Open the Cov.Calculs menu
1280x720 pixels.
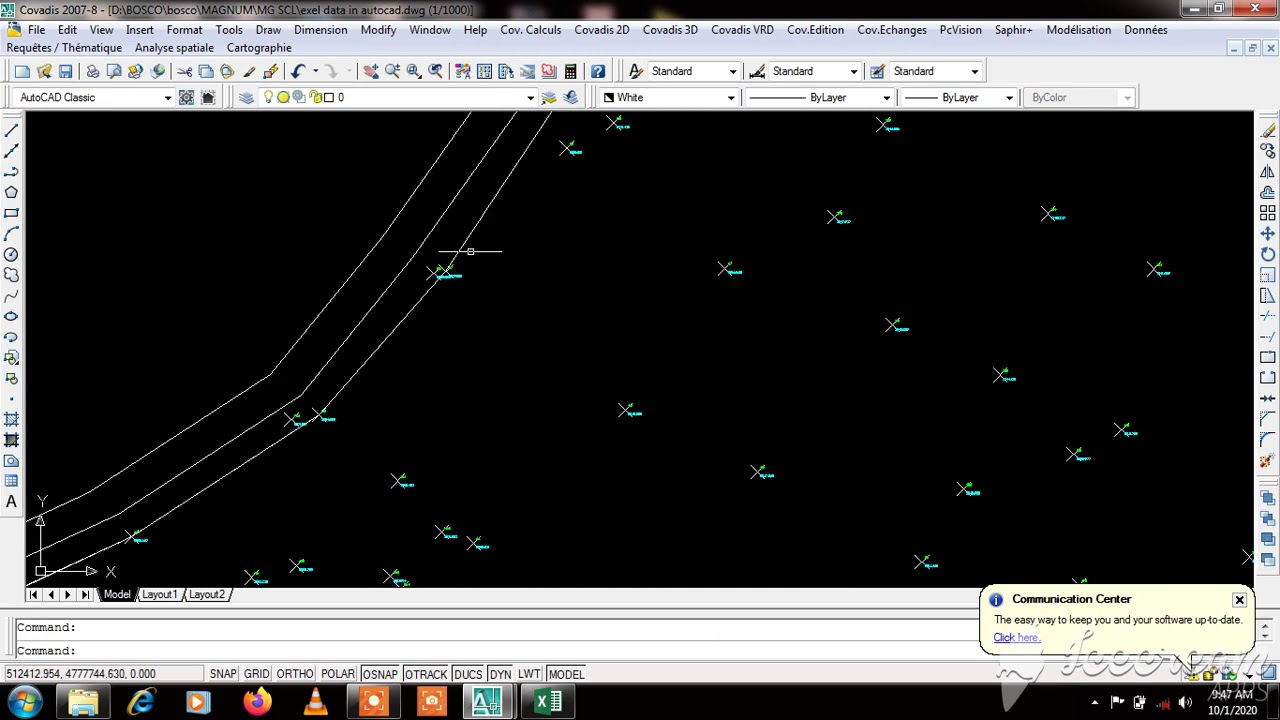531,30
